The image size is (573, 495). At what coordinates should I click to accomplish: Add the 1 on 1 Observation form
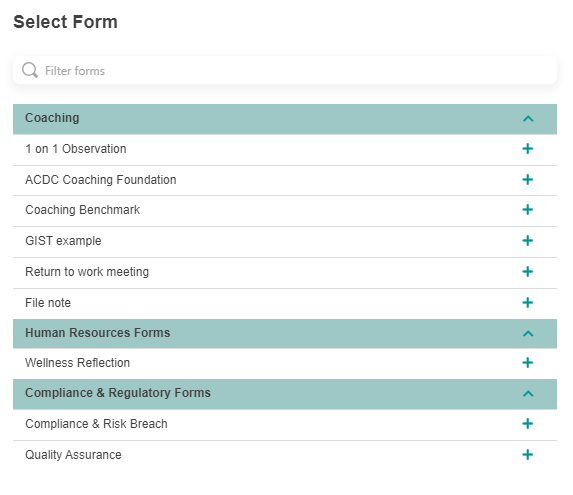(x=527, y=149)
